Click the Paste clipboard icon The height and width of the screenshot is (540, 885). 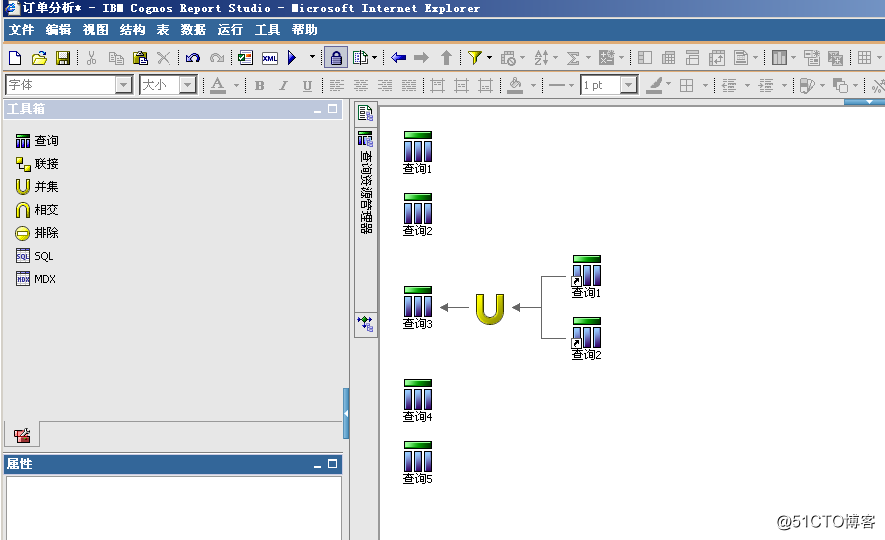tap(140, 58)
